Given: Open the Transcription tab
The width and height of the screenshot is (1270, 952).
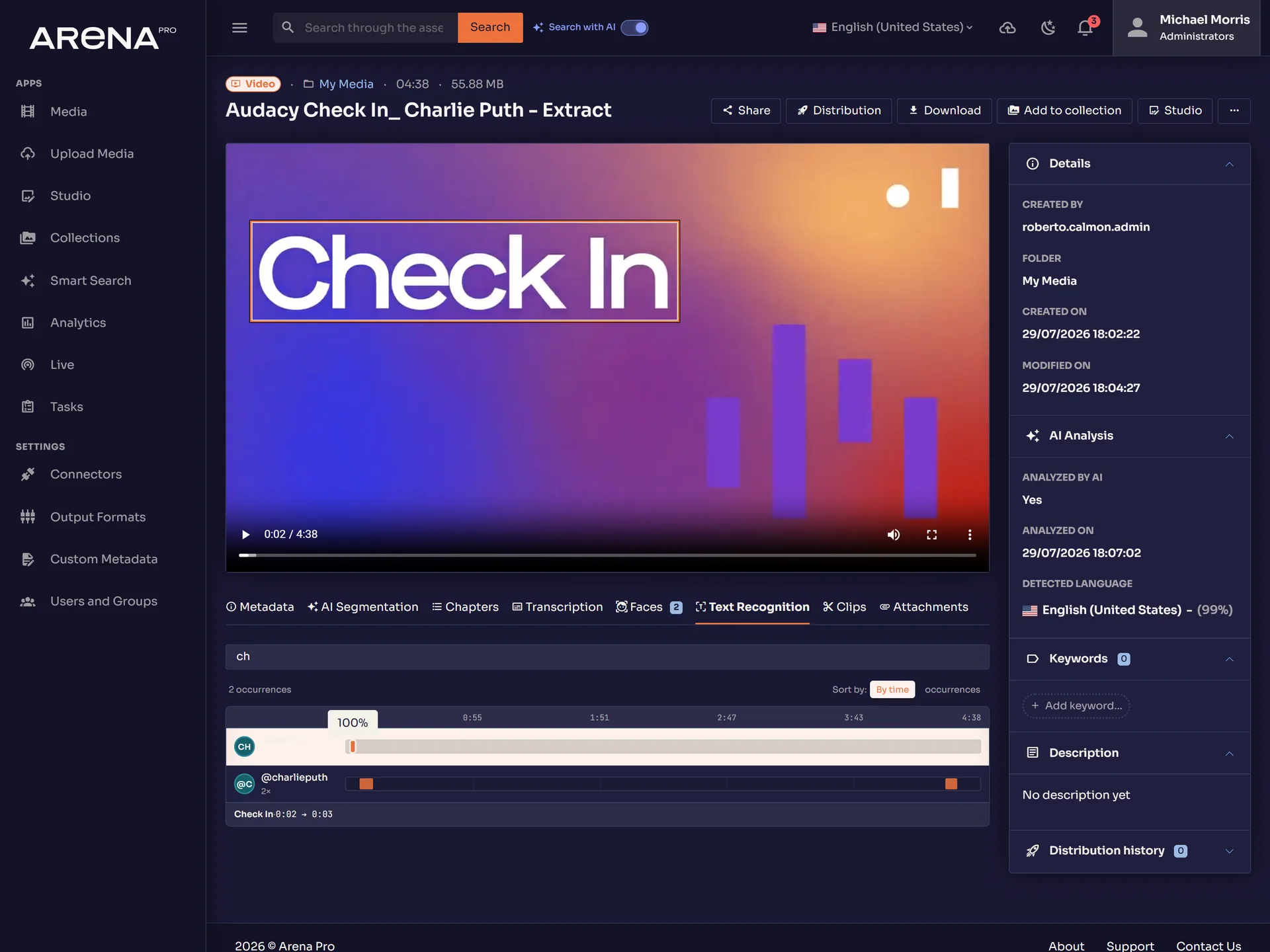Looking at the screenshot, I should click(x=558, y=607).
